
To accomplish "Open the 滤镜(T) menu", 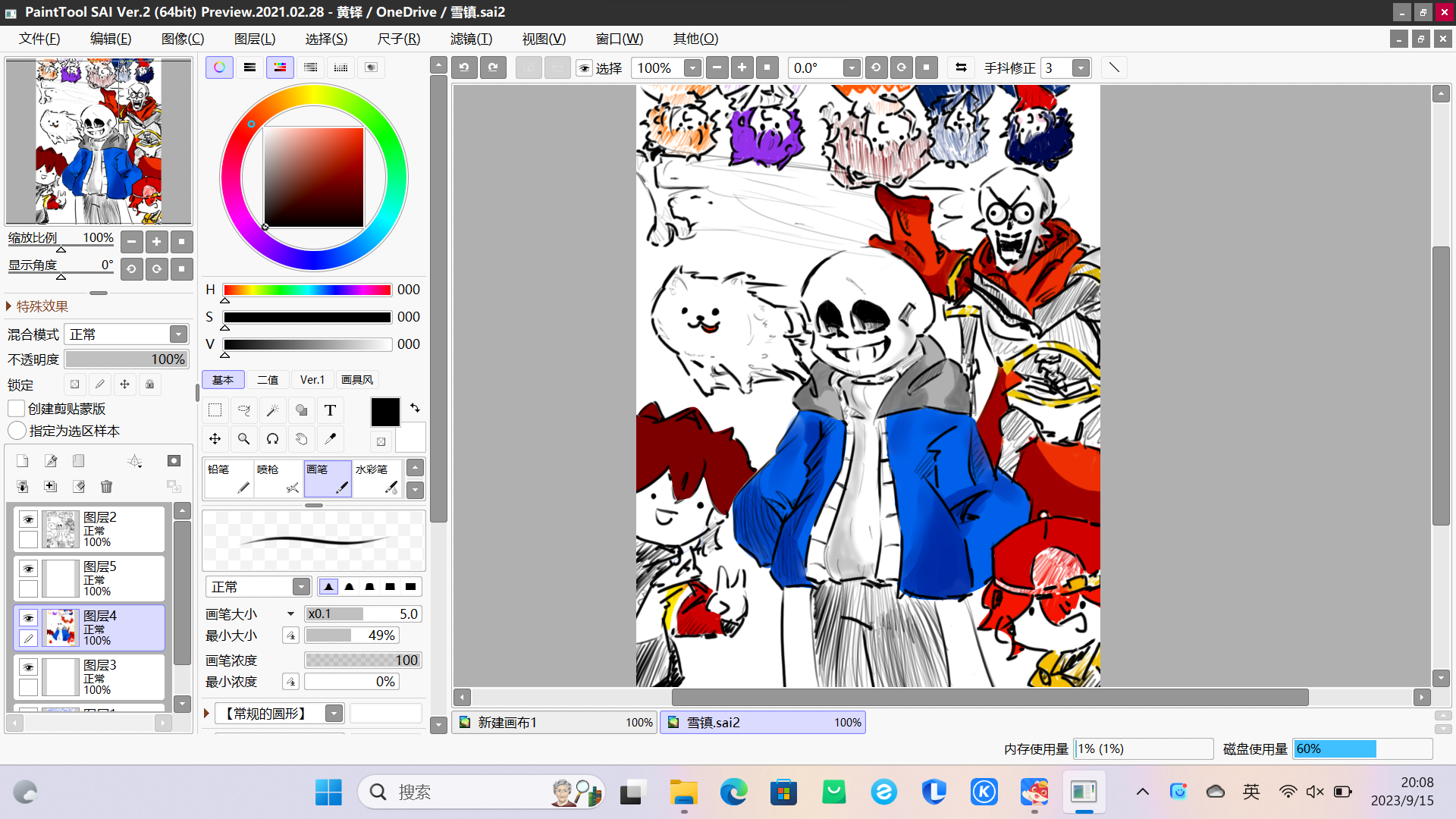I will pyautogui.click(x=471, y=39).
